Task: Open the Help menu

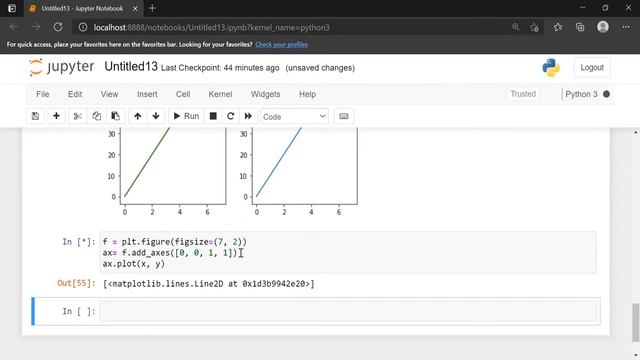Action: click(307, 94)
